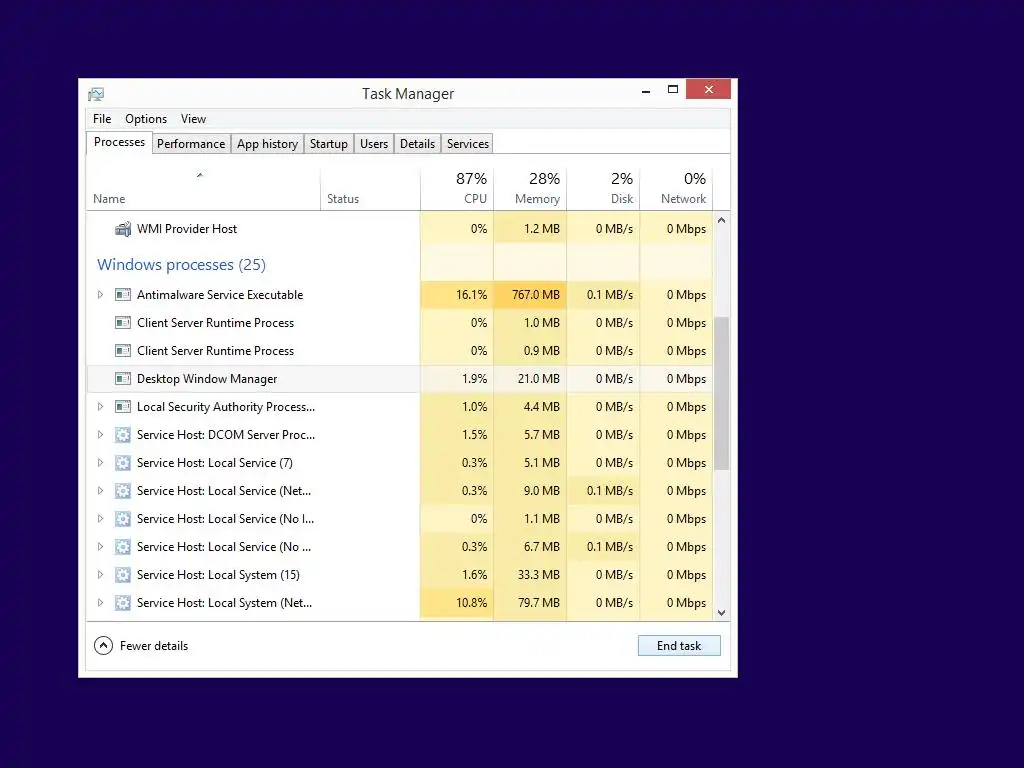Switch to the Startup tab
1024x768 pixels.
coord(328,144)
